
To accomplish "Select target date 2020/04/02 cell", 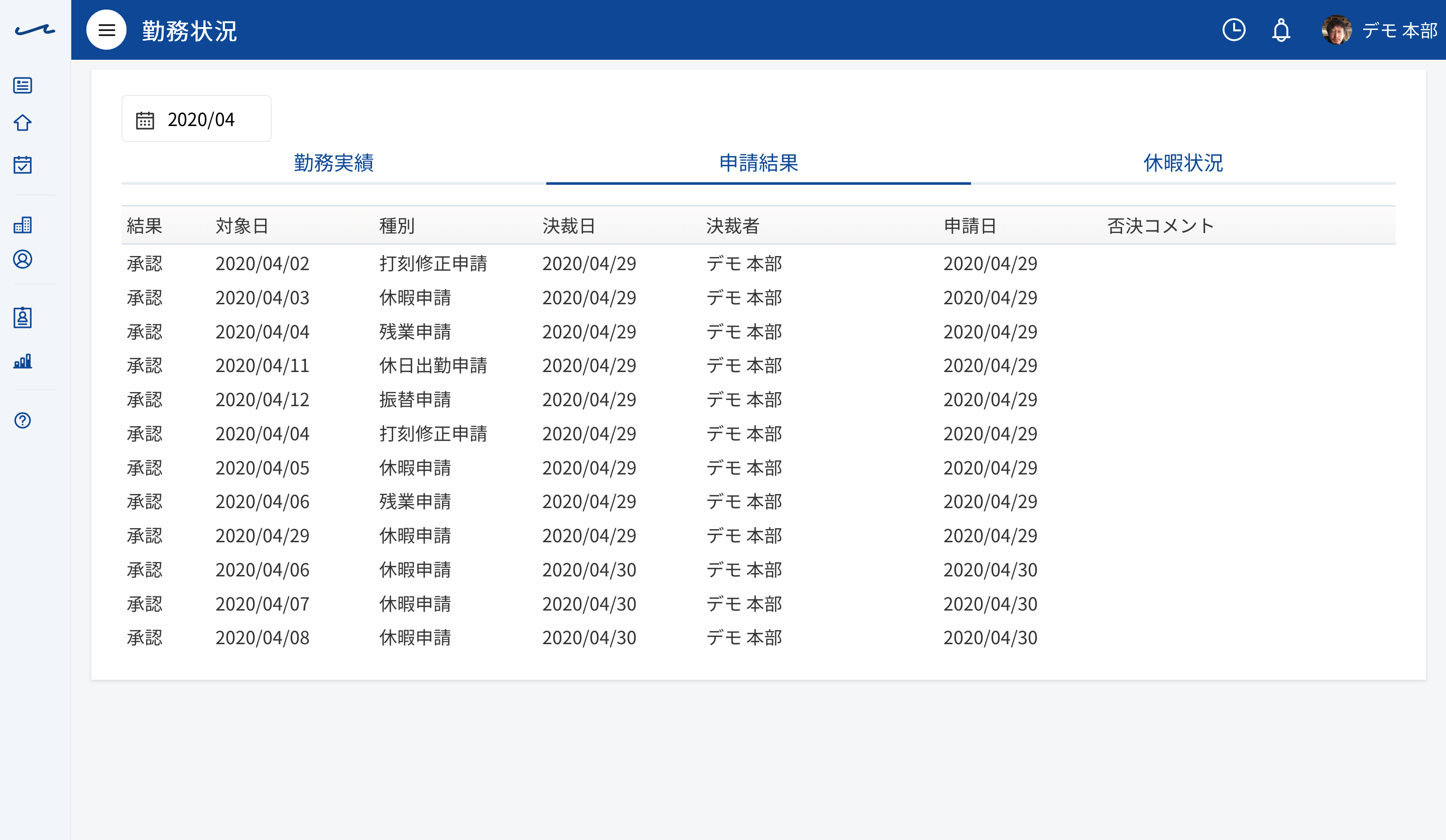I will click(x=262, y=264).
